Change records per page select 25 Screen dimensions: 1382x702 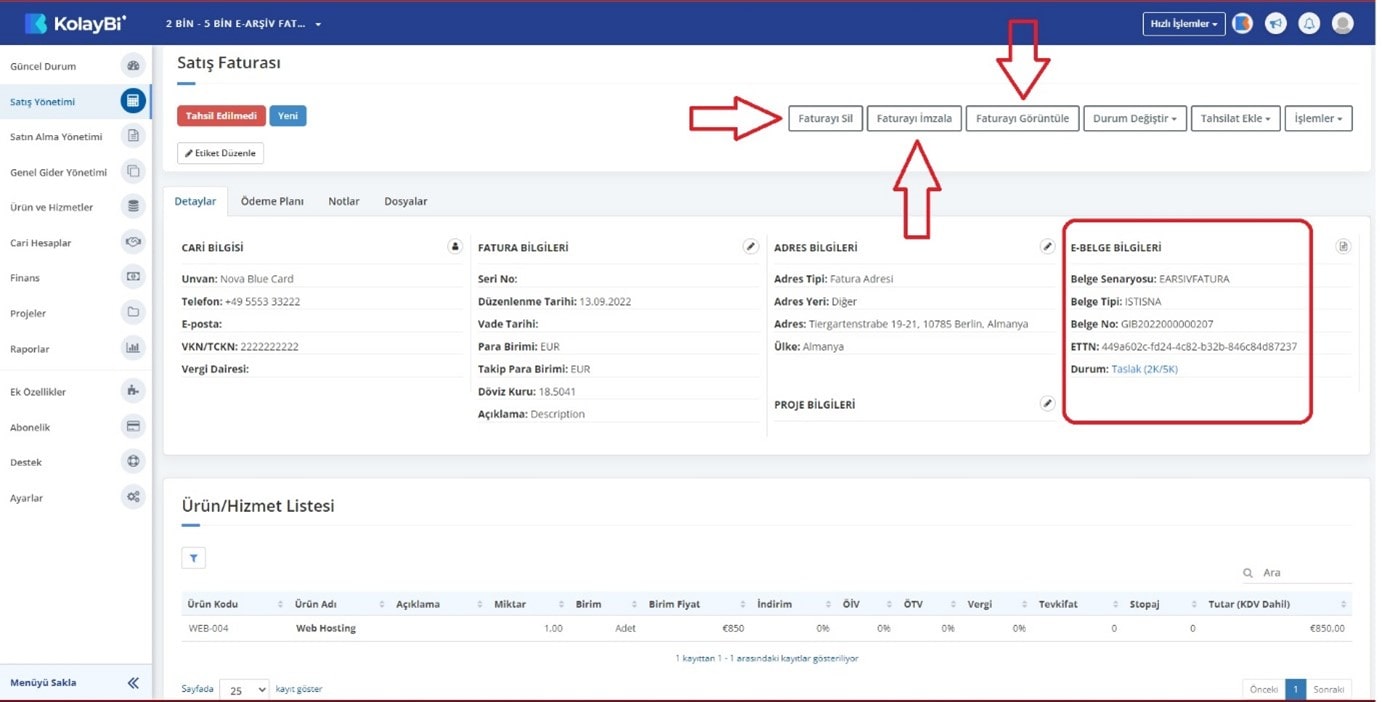point(245,689)
